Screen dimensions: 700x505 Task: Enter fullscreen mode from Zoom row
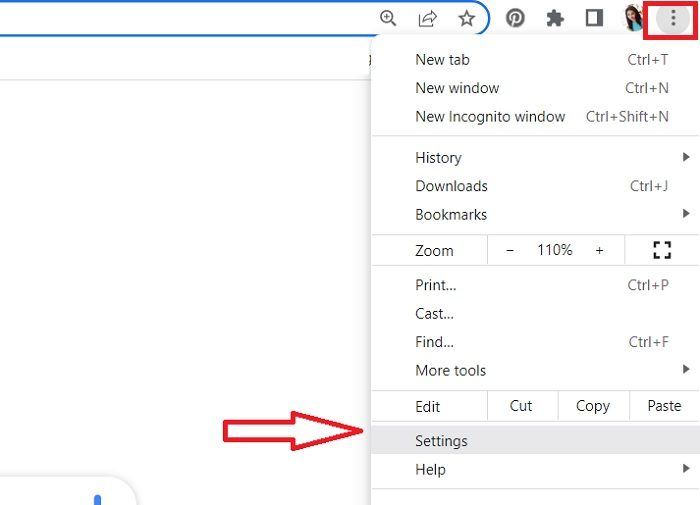click(x=662, y=250)
